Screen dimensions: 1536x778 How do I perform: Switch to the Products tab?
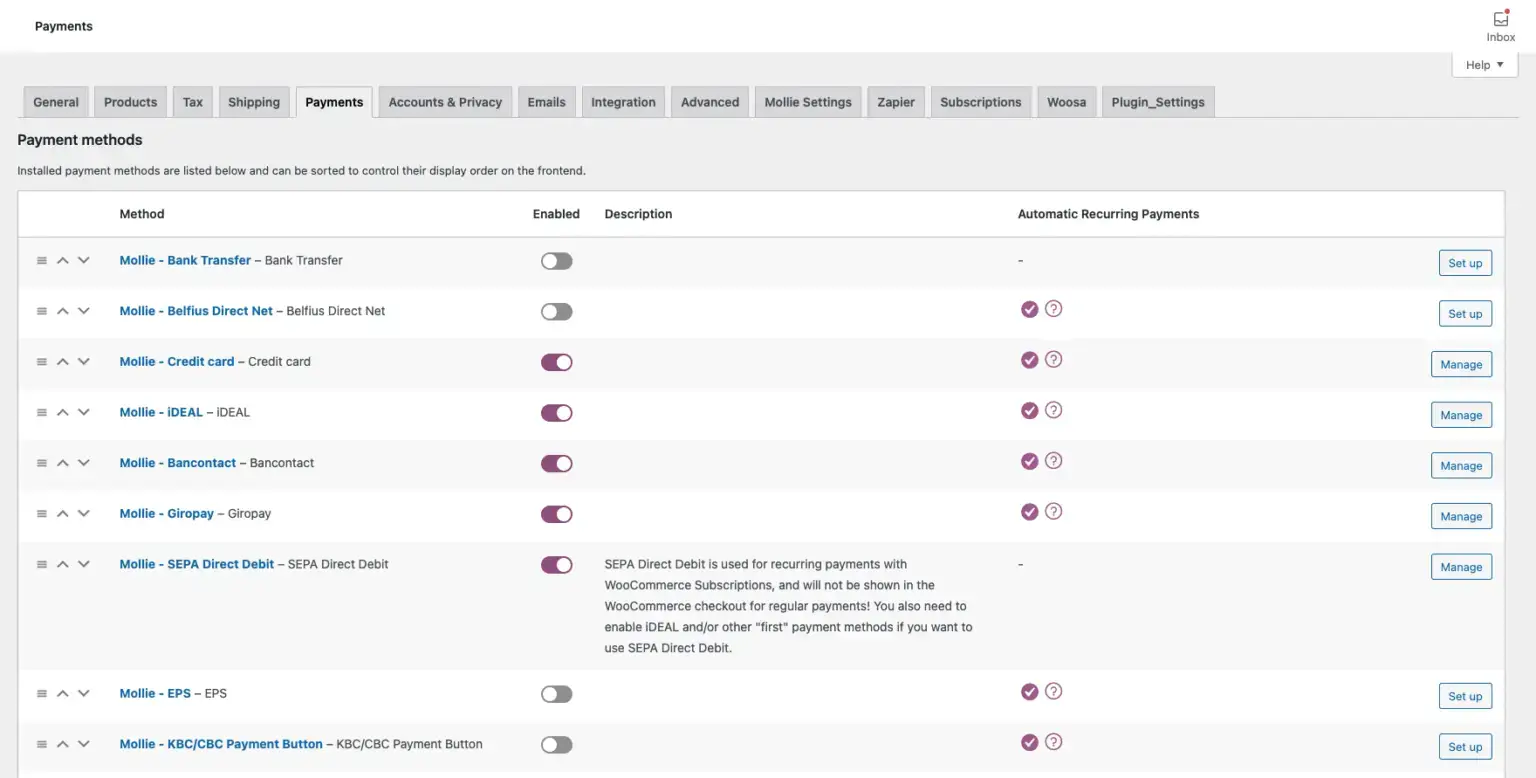(130, 102)
